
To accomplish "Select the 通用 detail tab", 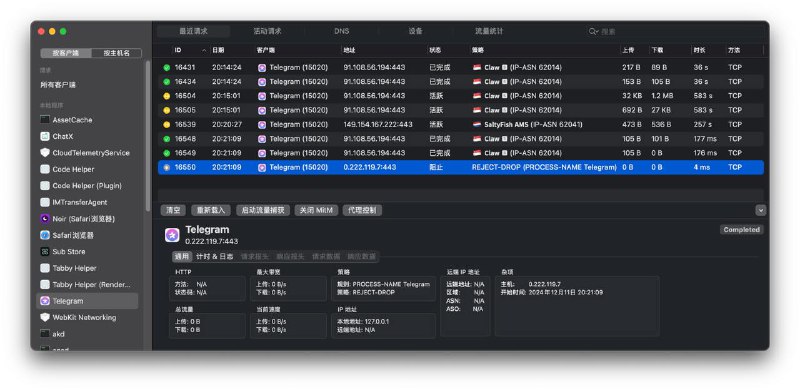I will (x=182, y=257).
